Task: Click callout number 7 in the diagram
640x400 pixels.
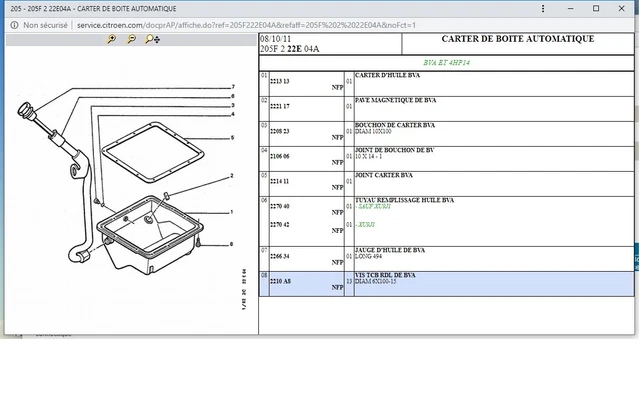Action: (x=233, y=87)
